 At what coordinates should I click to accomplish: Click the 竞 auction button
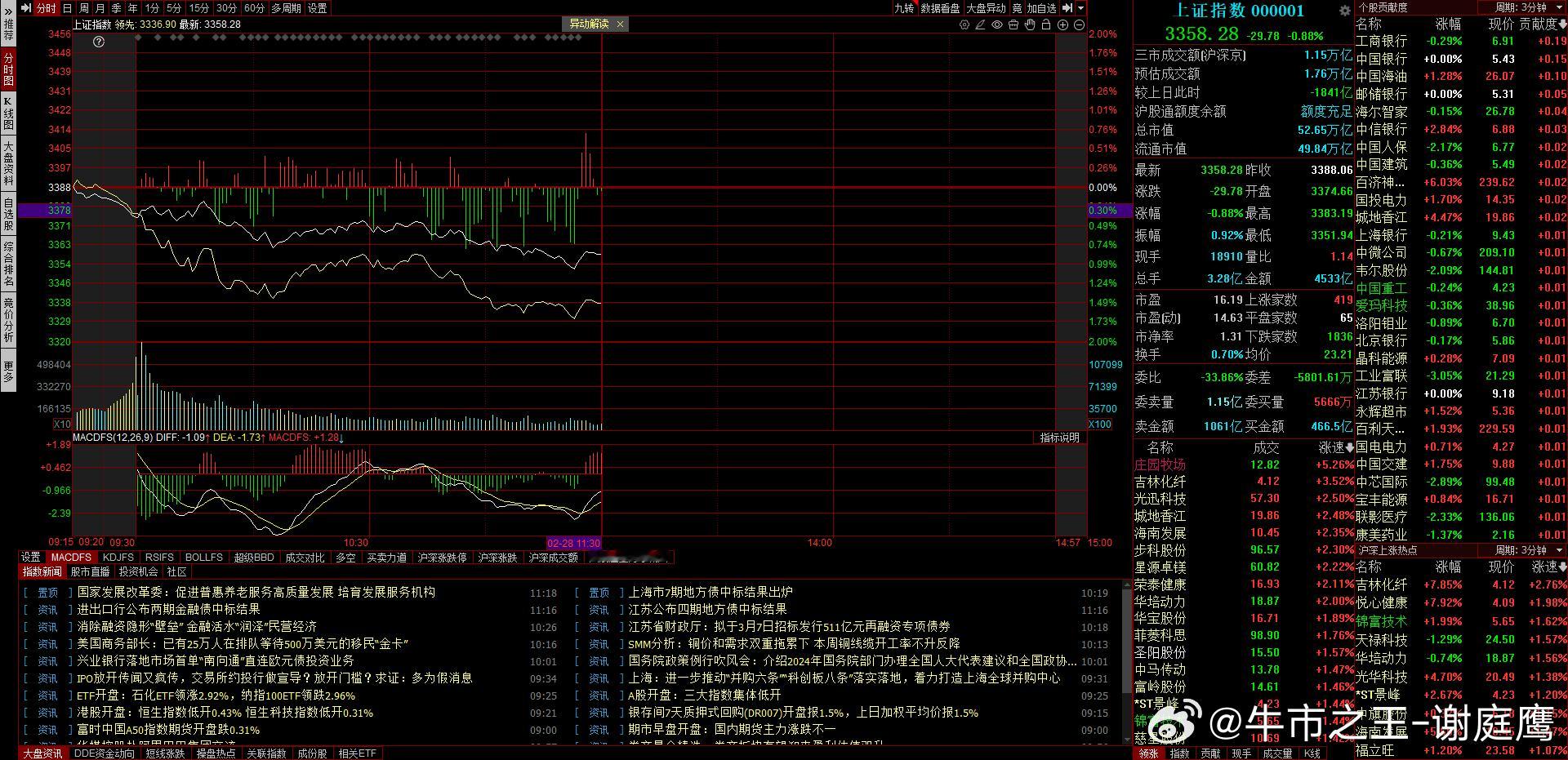tap(1017, 8)
